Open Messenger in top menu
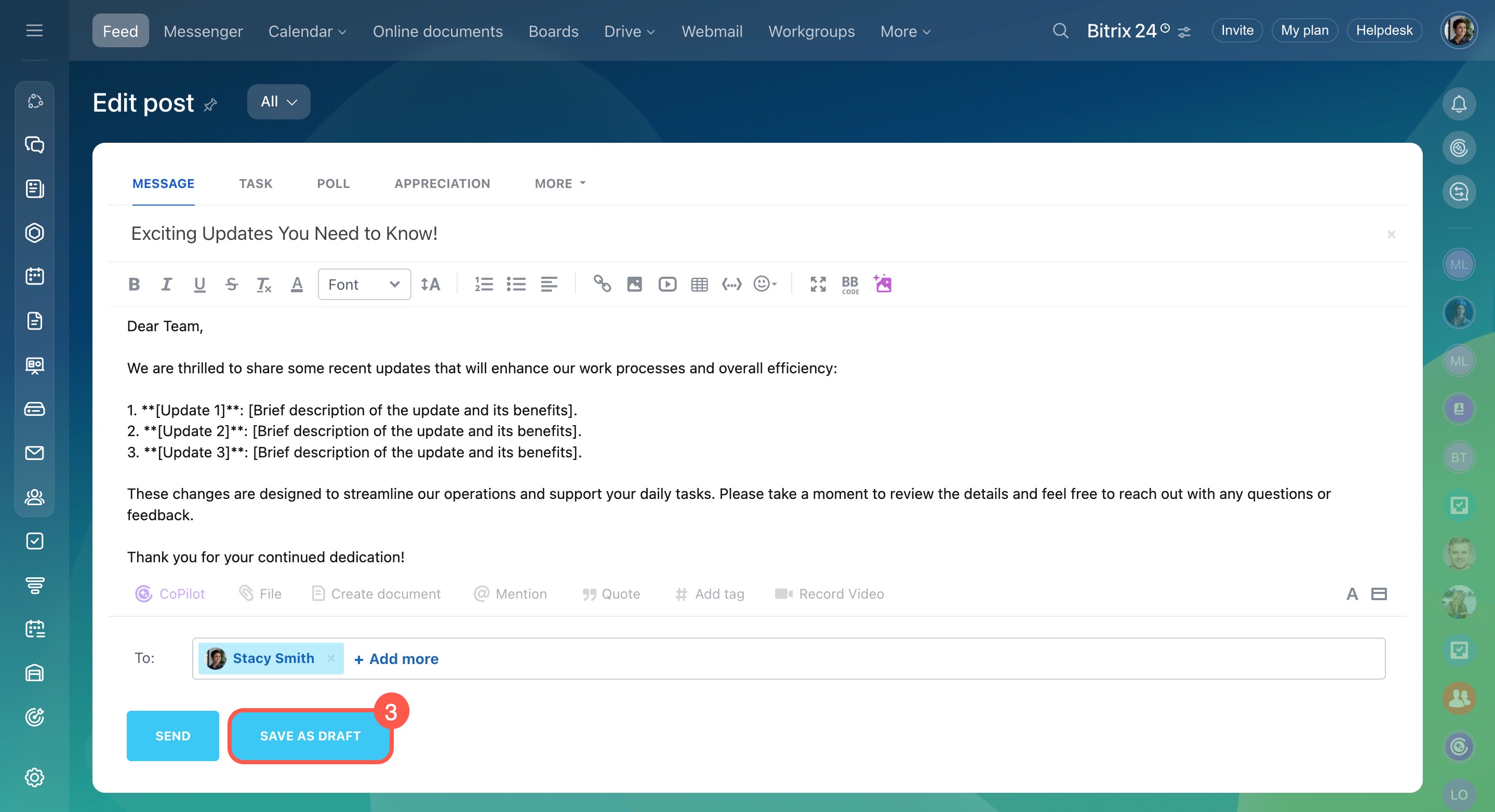This screenshot has height=812, width=1495. pyautogui.click(x=203, y=31)
